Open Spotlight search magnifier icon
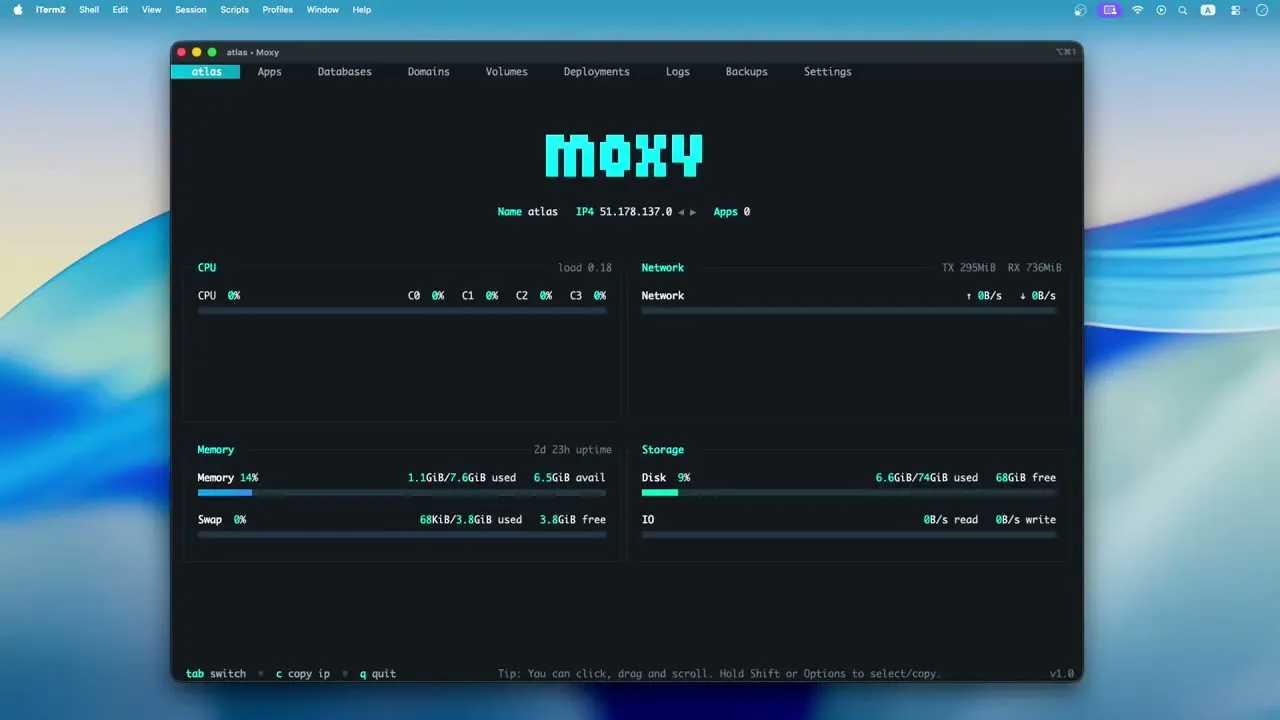This screenshot has height=720, width=1280. point(1183,10)
